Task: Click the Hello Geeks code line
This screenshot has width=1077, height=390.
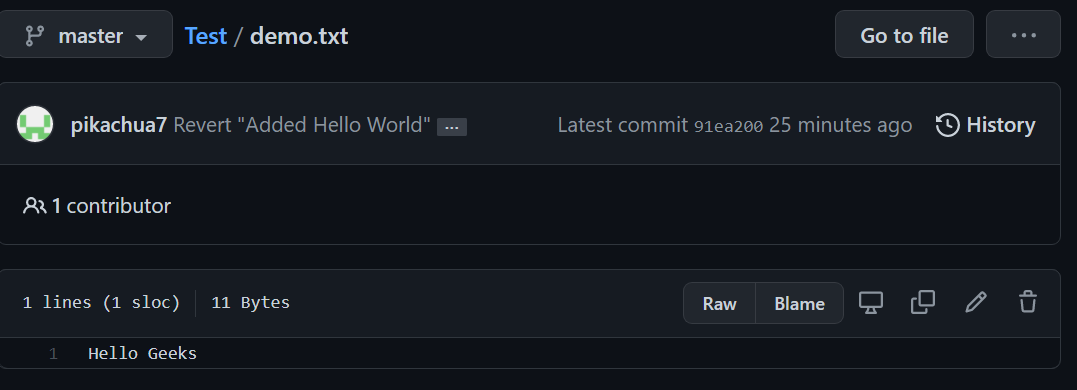Action: click(x=142, y=354)
